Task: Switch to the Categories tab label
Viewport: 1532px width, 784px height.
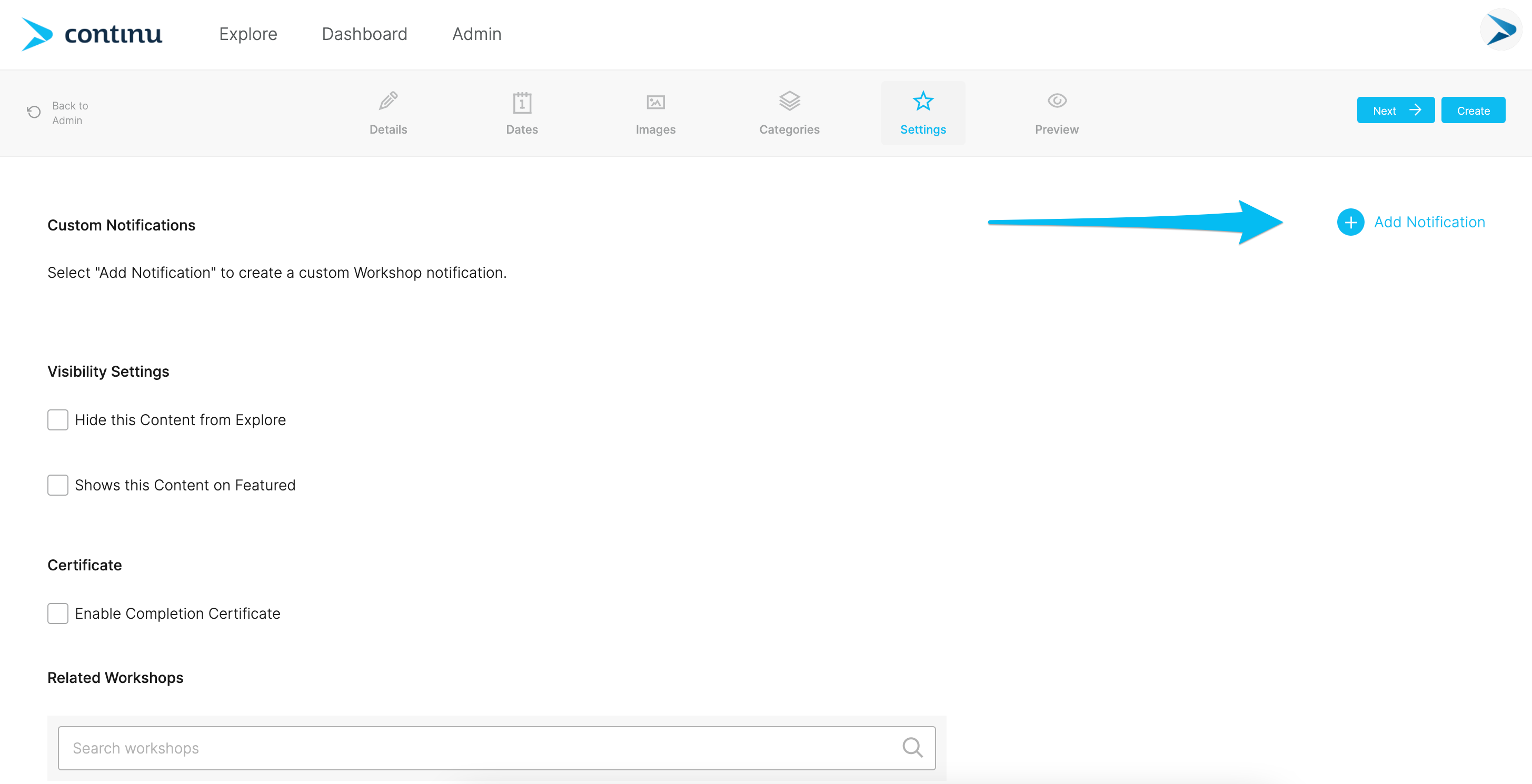Action: [789, 129]
